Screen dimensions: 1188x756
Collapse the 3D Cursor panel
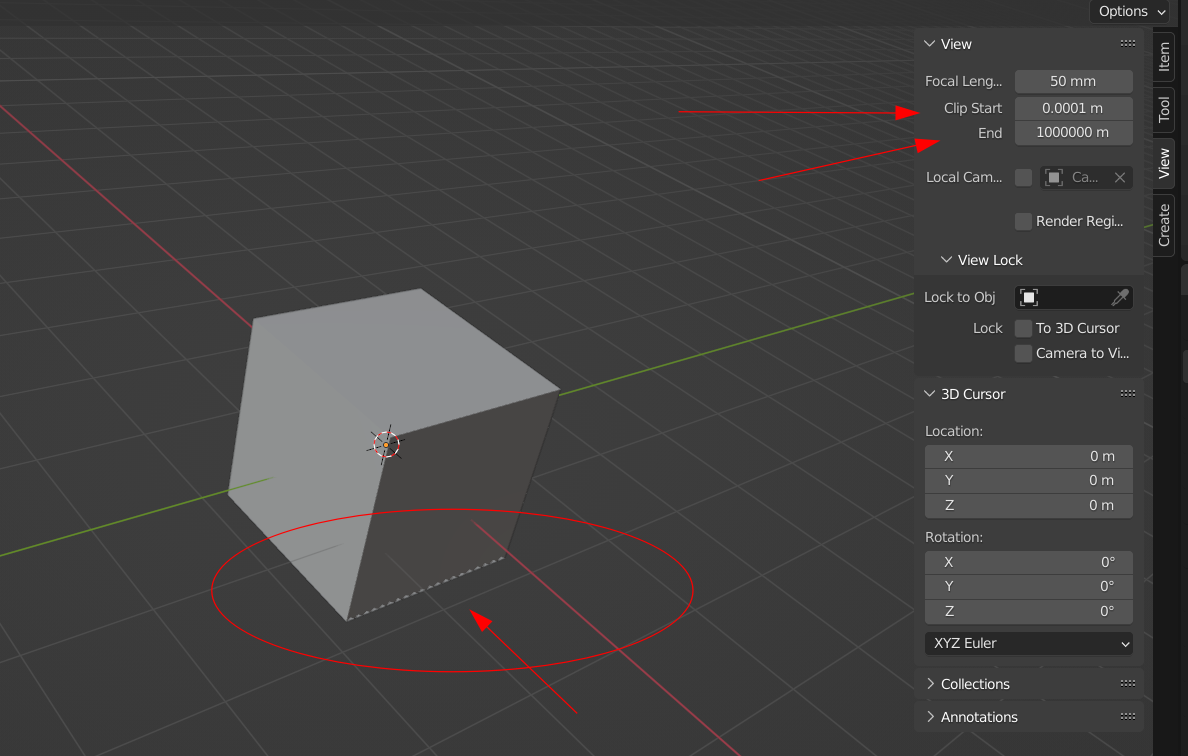pos(930,394)
